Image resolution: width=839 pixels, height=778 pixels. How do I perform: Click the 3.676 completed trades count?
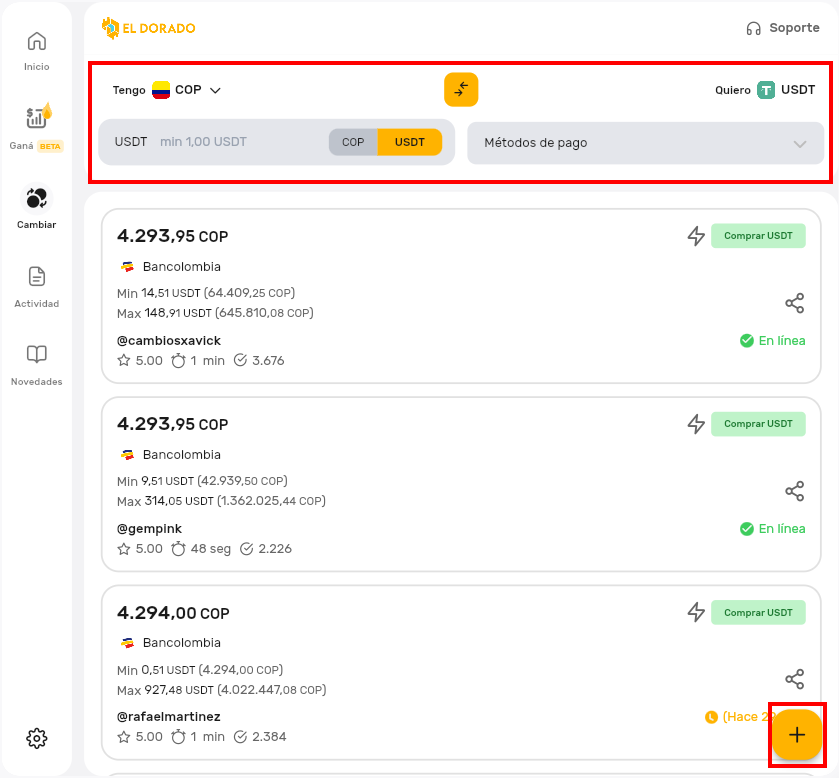(268, 361)
